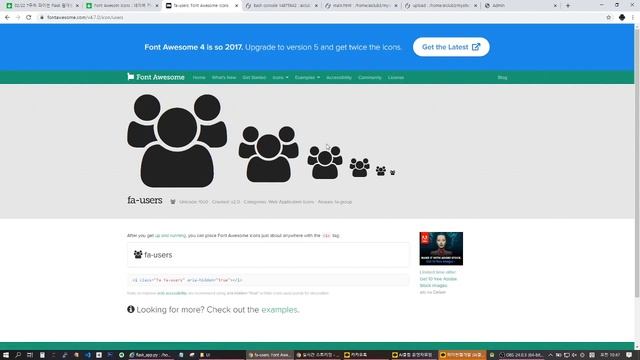Viewport: 640px width, 360px height.
Task: Open the taskbar search icon
Action: [18, 355]
